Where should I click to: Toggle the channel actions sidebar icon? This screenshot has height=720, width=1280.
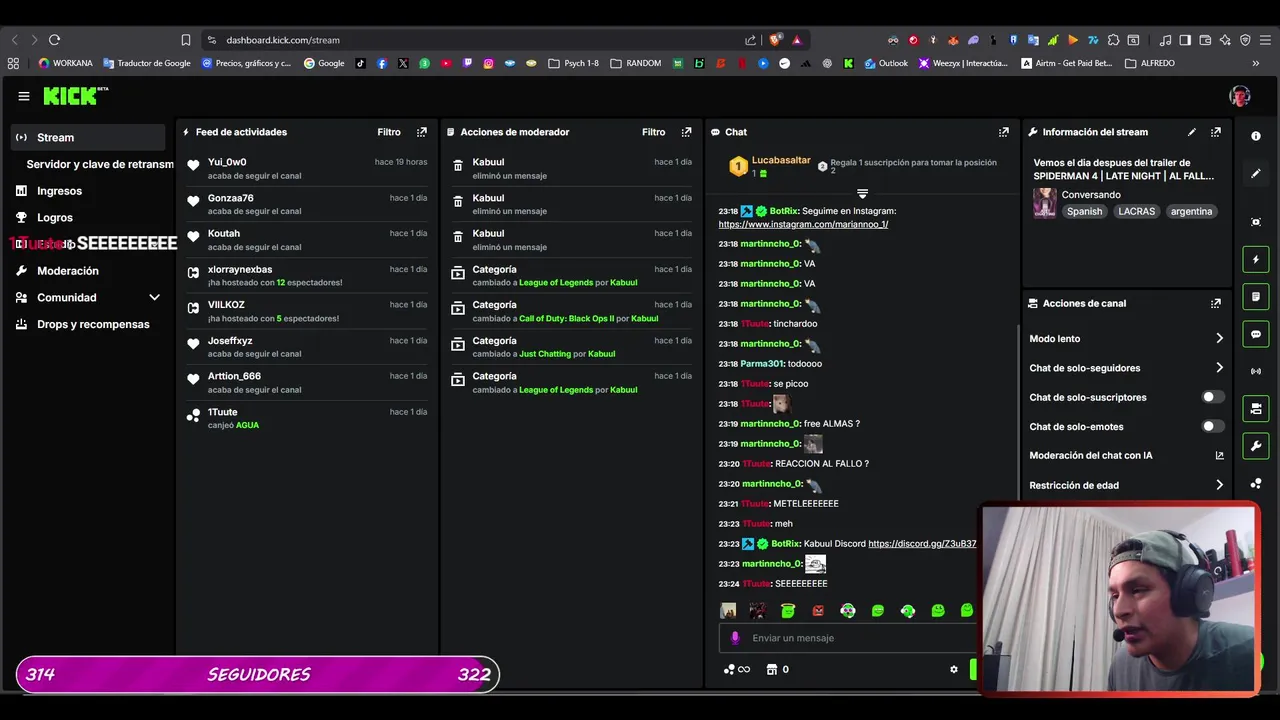tap(1256, 408)
